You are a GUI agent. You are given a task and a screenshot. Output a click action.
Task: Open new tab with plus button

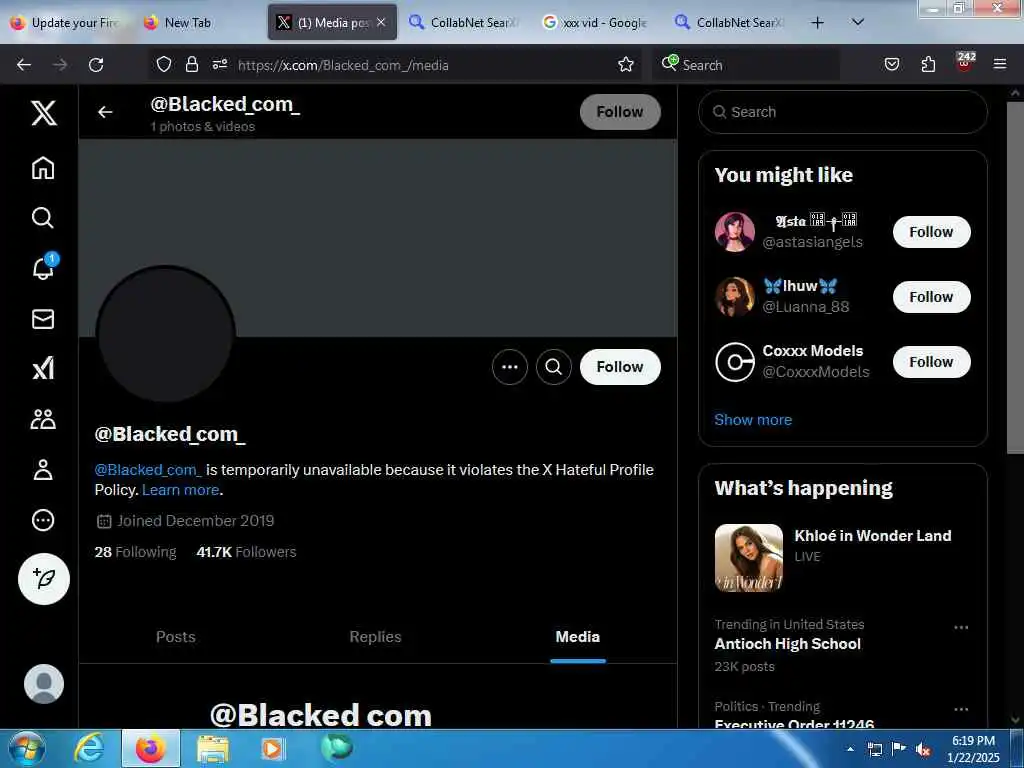(x=817, y=23)
